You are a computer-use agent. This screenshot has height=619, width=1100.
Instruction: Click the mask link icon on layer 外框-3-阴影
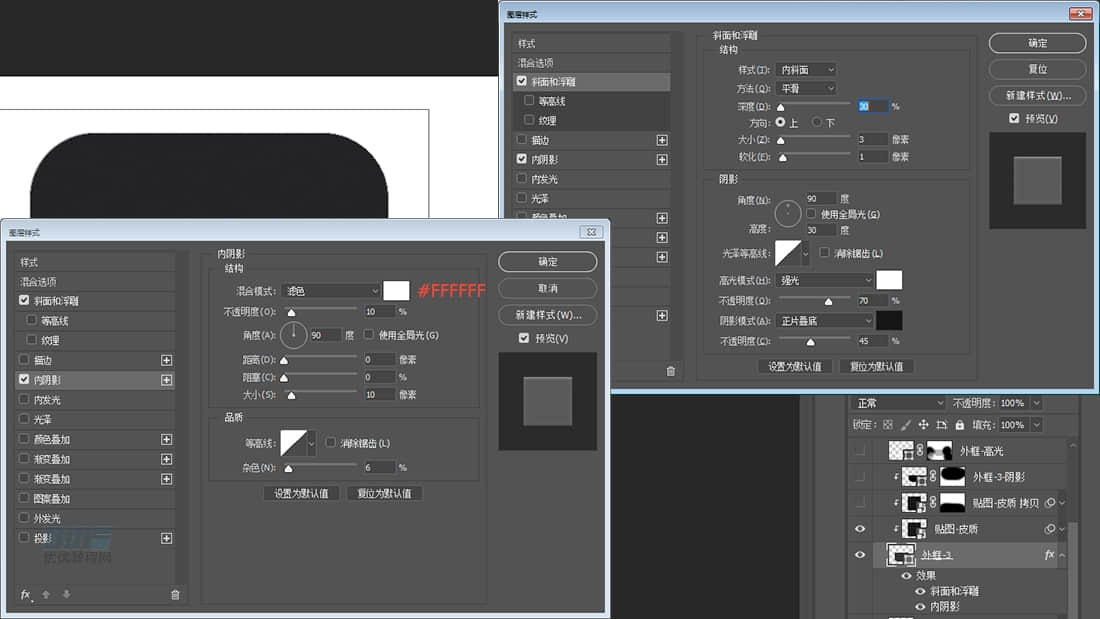click(933, 477)
